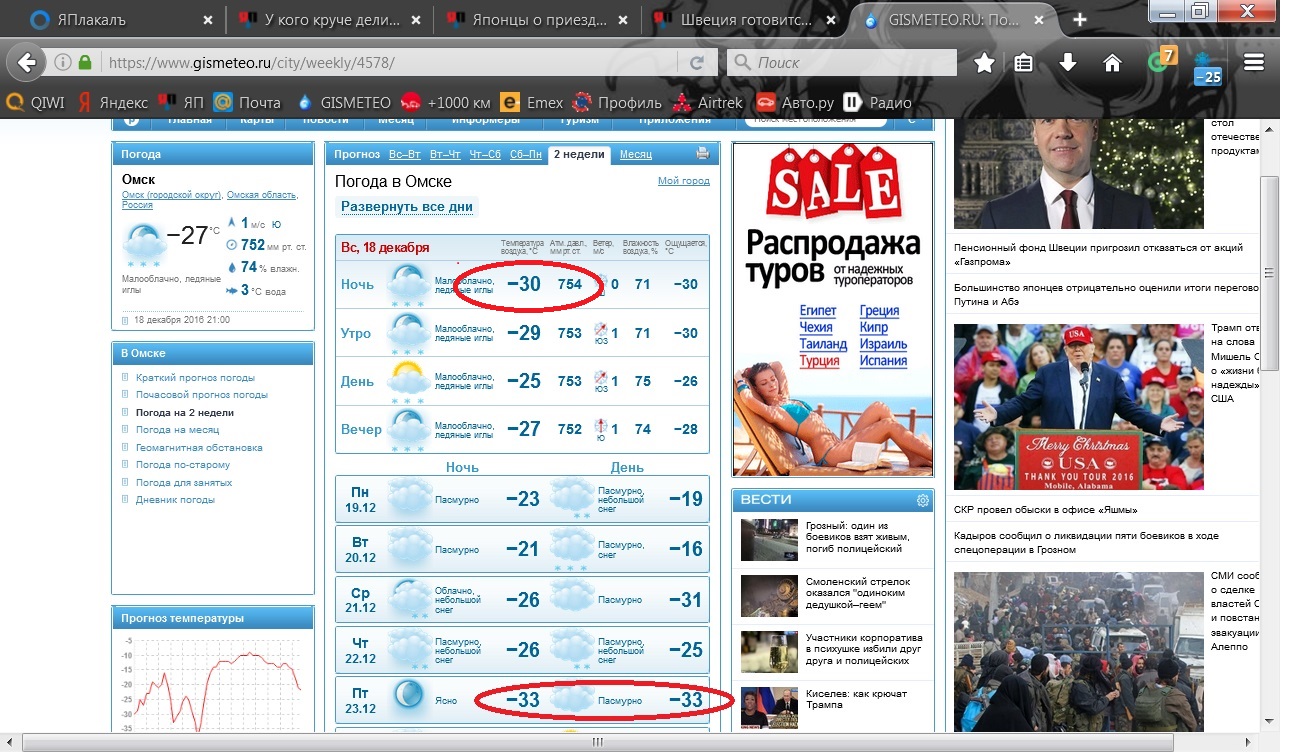This screenshot has width=1292, height=752.
Task: Select the Вт–Чт forecast tab
Action: 445,154
